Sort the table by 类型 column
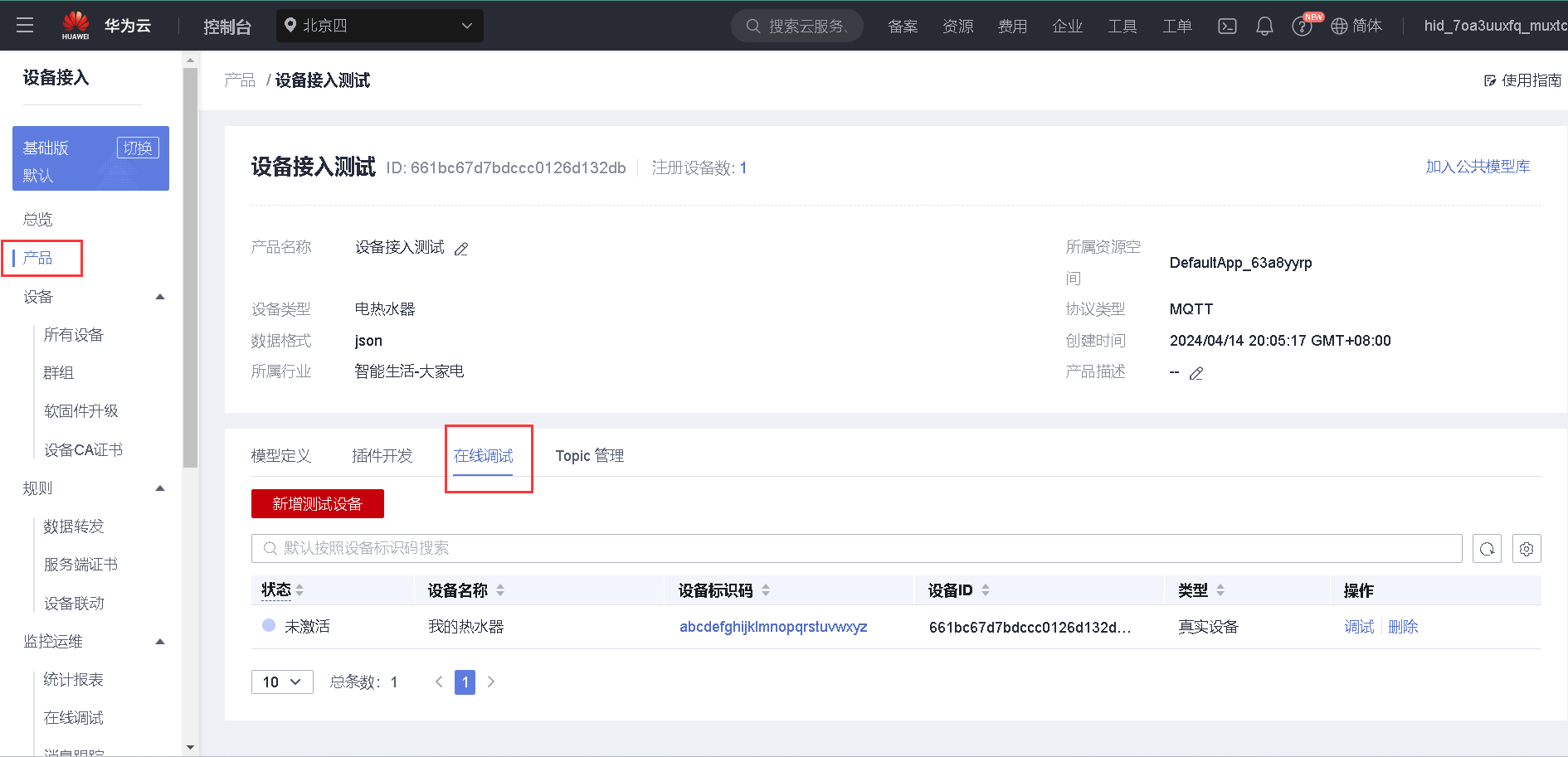Viewport: 1568px width, 757px height. point(1220,590)
